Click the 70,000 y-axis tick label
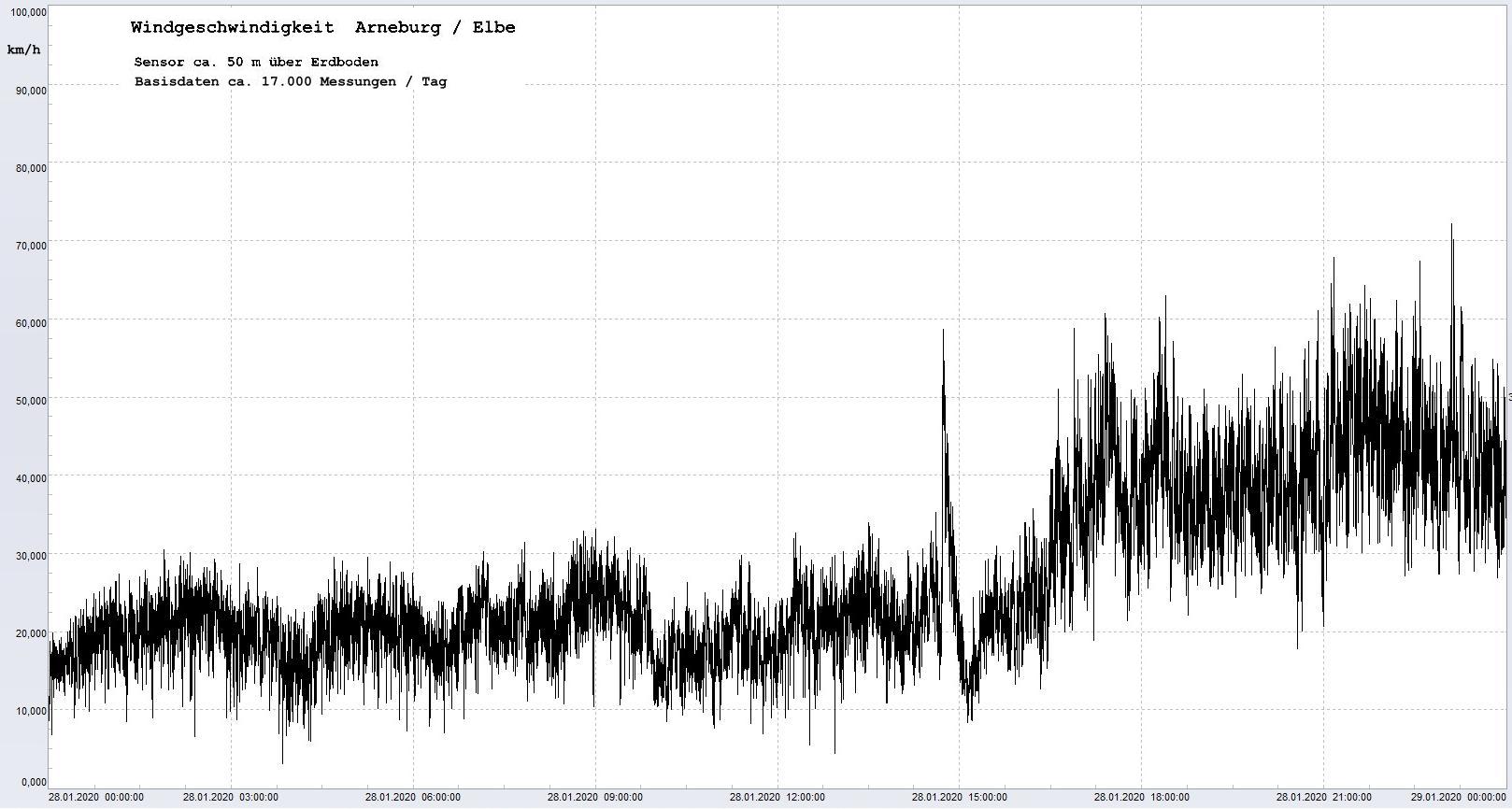The width and height of the screenshot is (1512, 809). pyautogui.click(x=30, y=246)
